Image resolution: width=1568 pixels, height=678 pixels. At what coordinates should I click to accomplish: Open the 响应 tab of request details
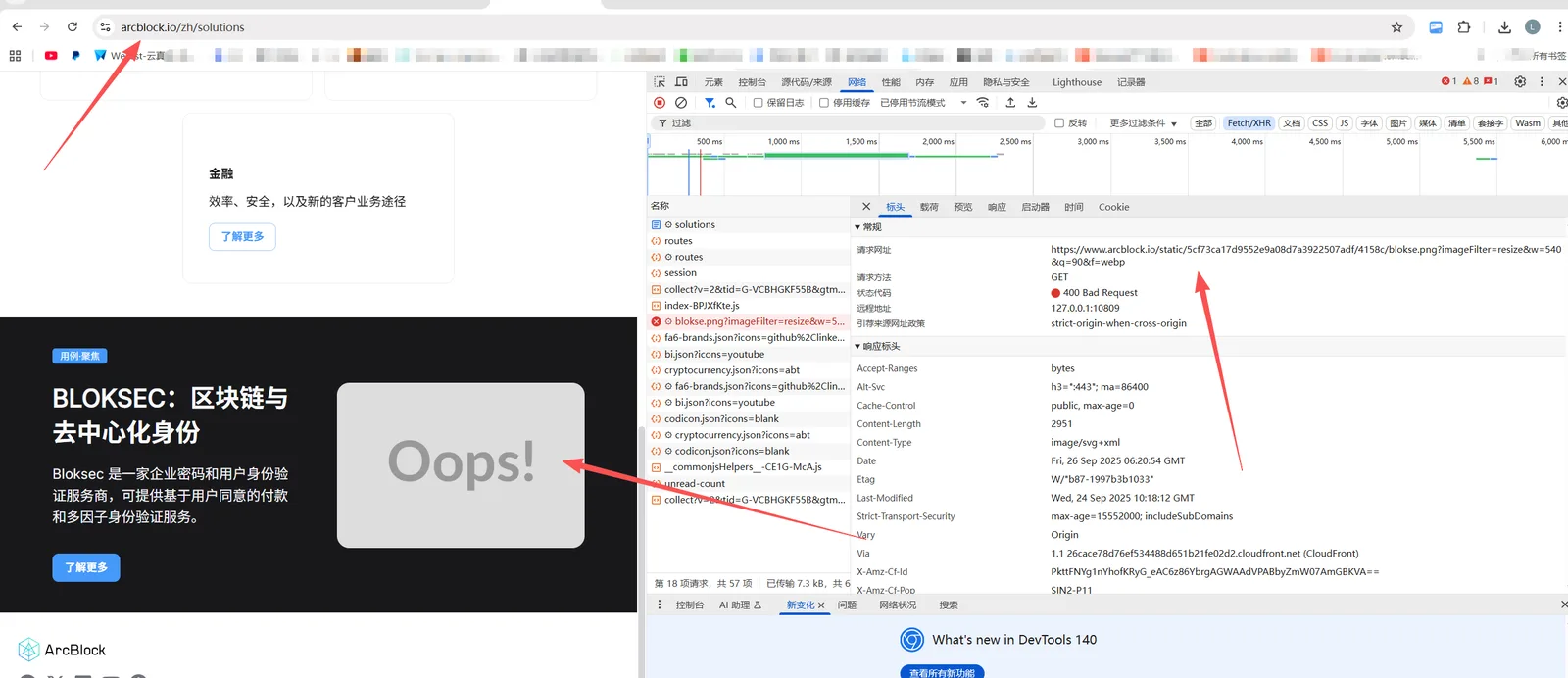(x=997, y=207)
